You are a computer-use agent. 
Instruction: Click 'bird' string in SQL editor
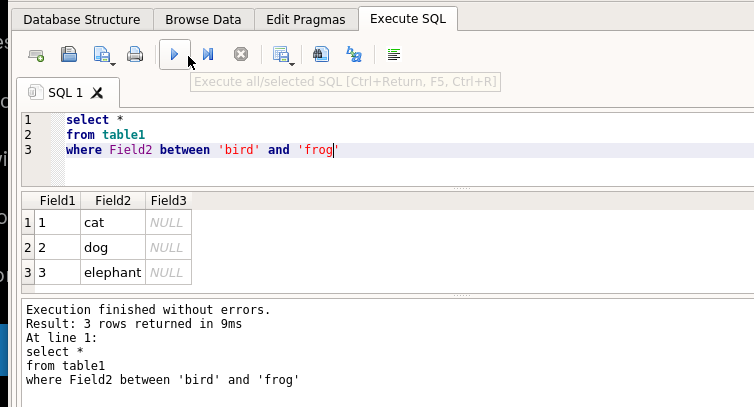point(239,150)
